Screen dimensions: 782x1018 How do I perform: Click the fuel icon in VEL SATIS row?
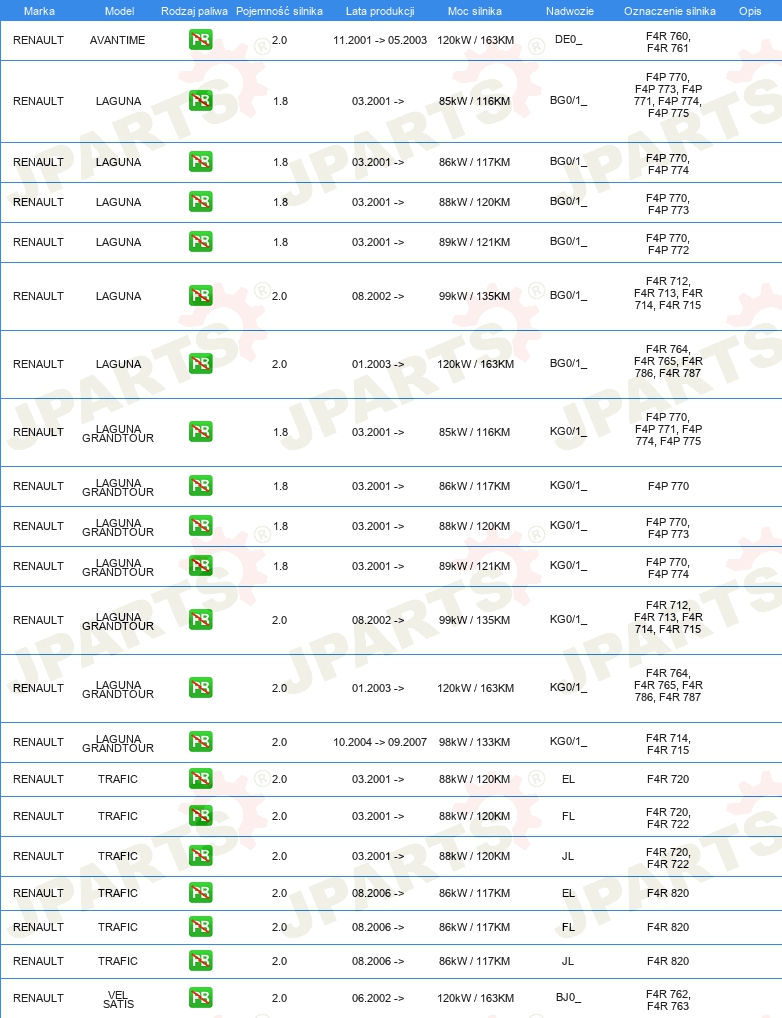coord(201,998)
